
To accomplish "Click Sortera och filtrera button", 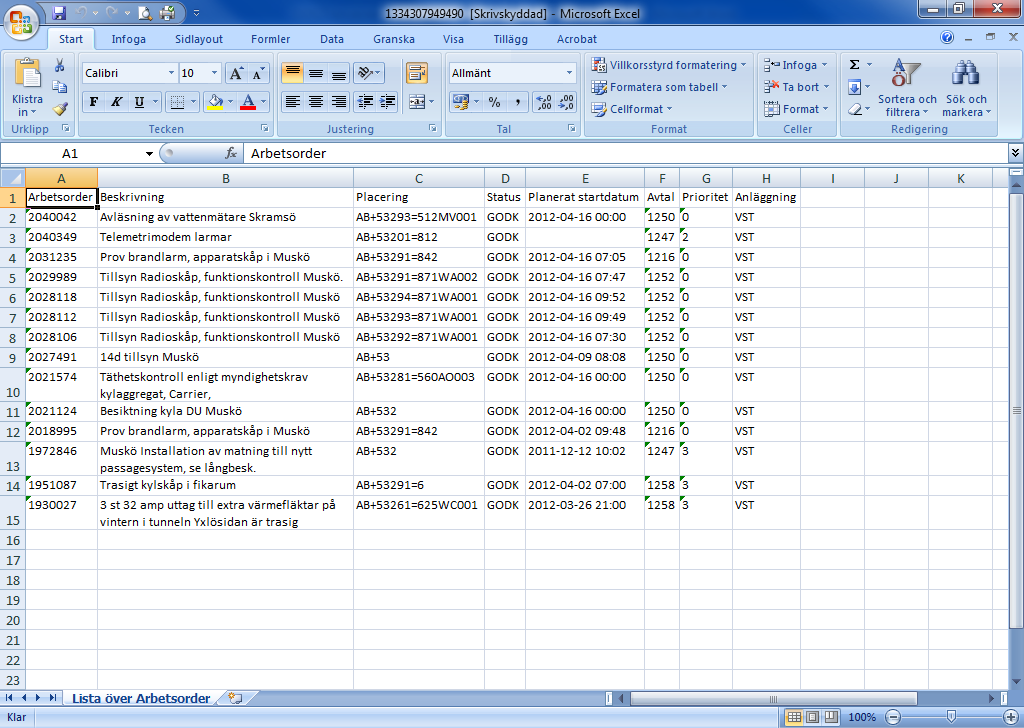I will coord(906,87).
